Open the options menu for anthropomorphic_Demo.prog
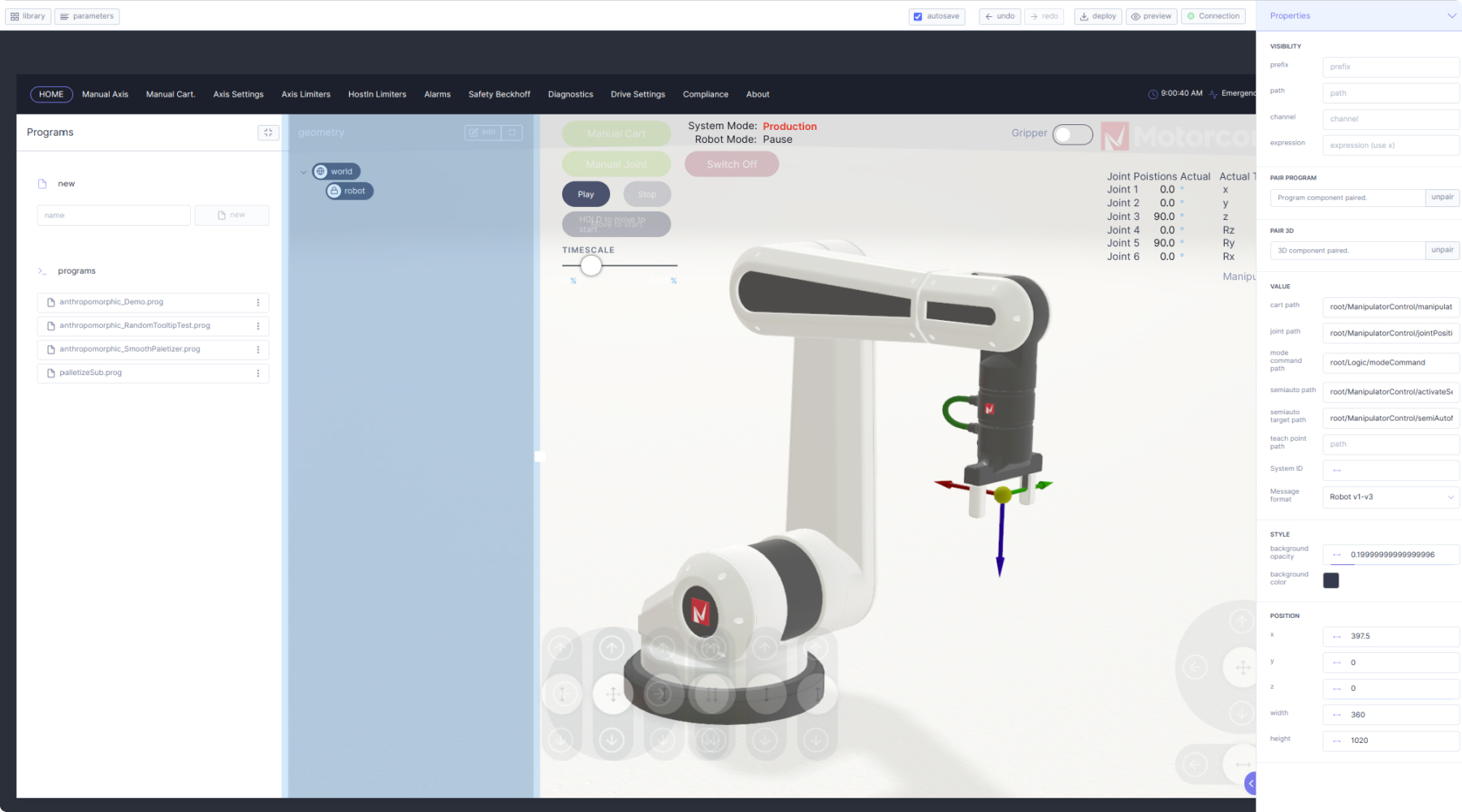This screenshot has width=1462, height=812. pyautogui.click(x=258, y=303)
